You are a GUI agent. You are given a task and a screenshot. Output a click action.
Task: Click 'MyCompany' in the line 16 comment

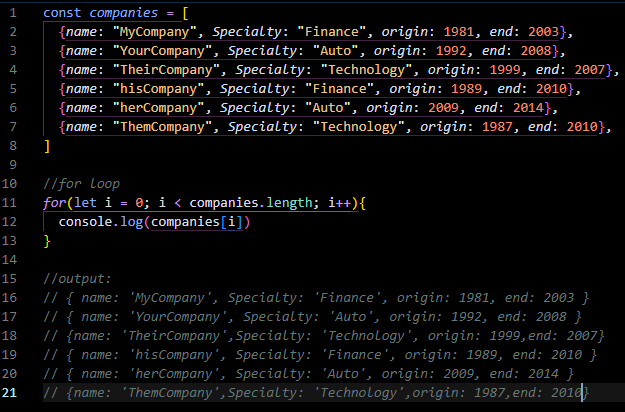tap(170, 298)
